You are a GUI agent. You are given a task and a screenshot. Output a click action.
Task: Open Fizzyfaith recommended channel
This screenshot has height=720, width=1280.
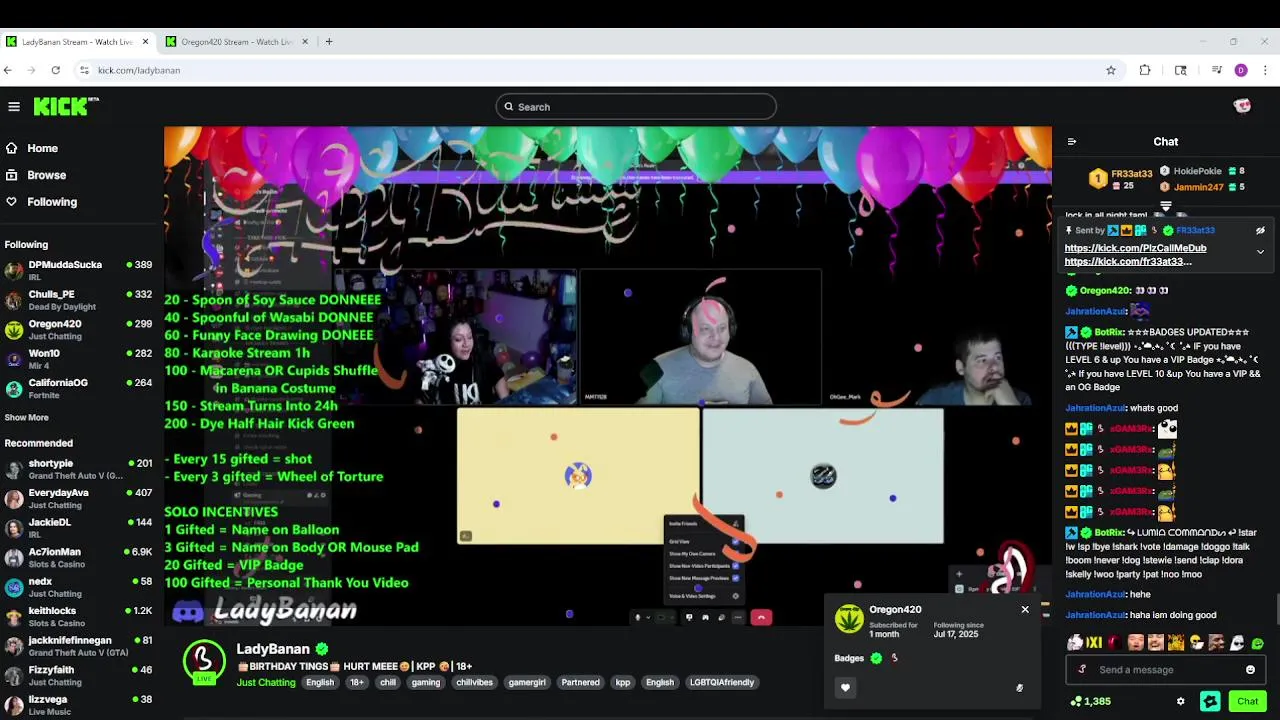click(x=78, y=675)
